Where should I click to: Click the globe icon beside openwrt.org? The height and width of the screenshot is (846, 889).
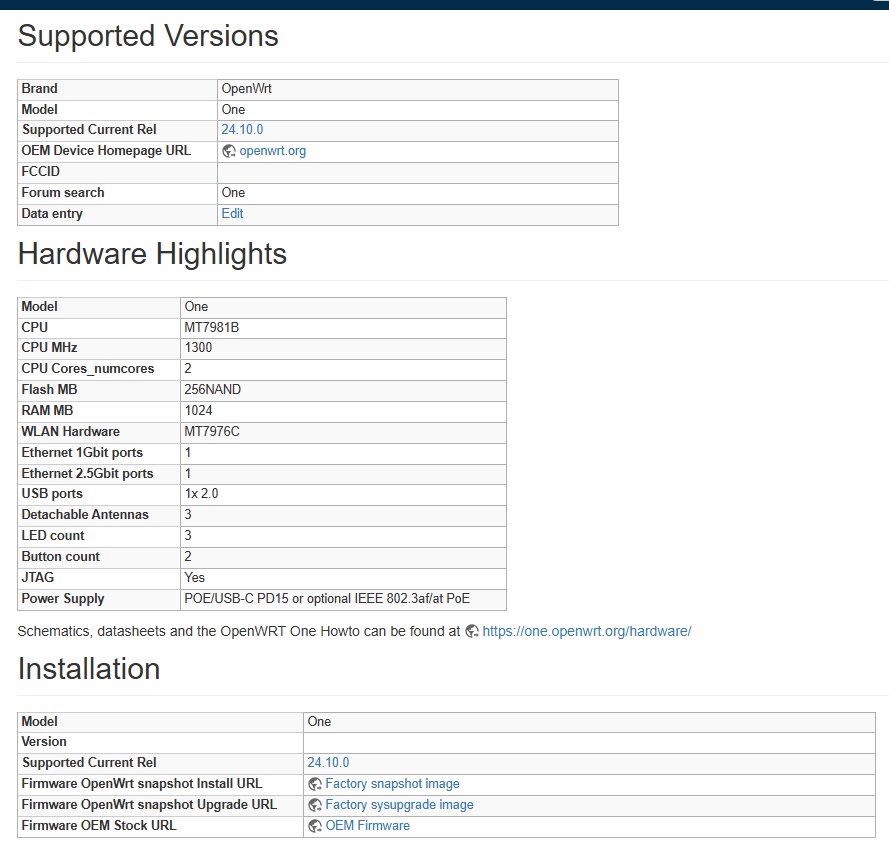tap(228, 151)
